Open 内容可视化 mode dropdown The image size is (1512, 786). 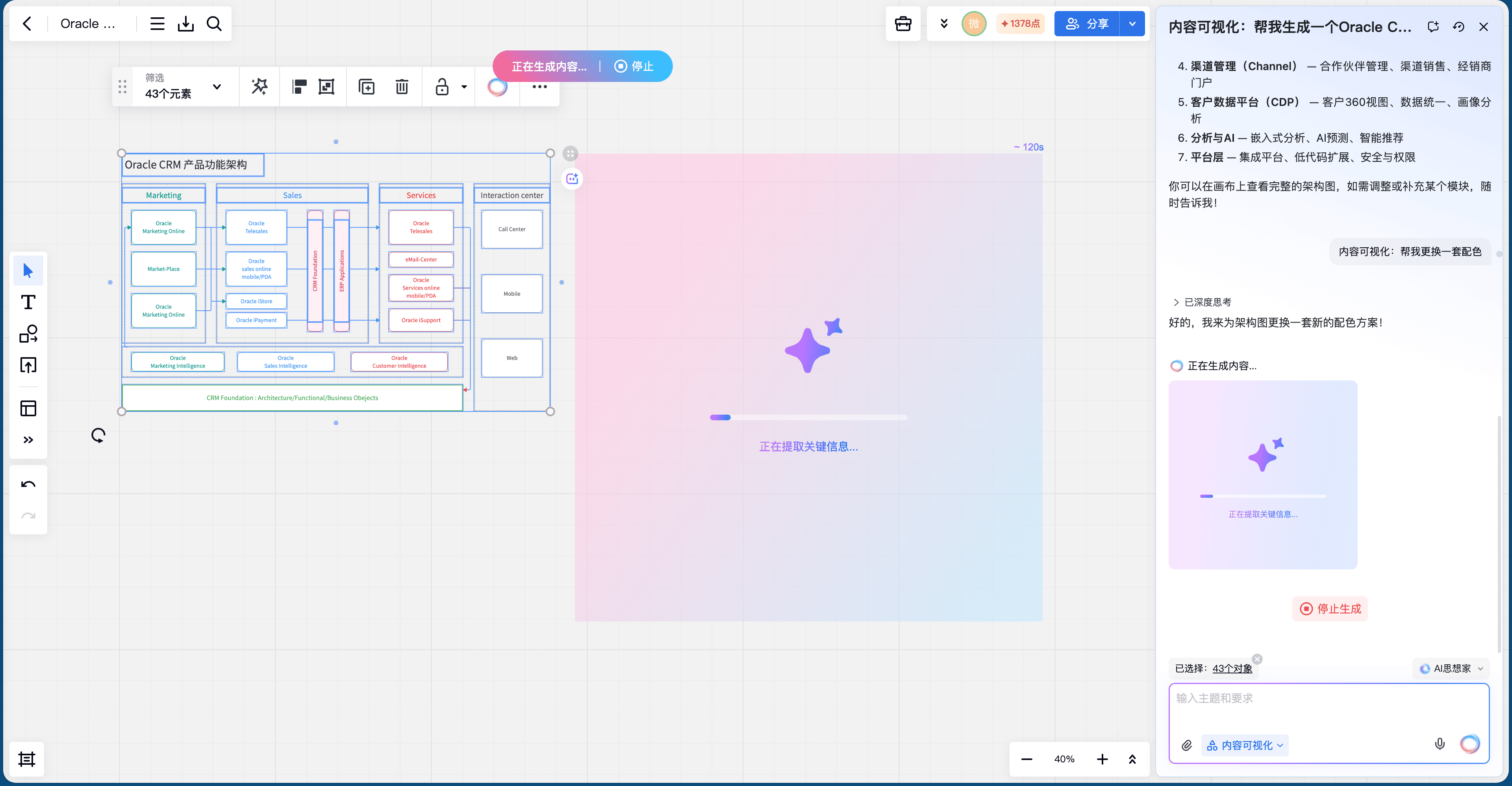point(1244,745)
